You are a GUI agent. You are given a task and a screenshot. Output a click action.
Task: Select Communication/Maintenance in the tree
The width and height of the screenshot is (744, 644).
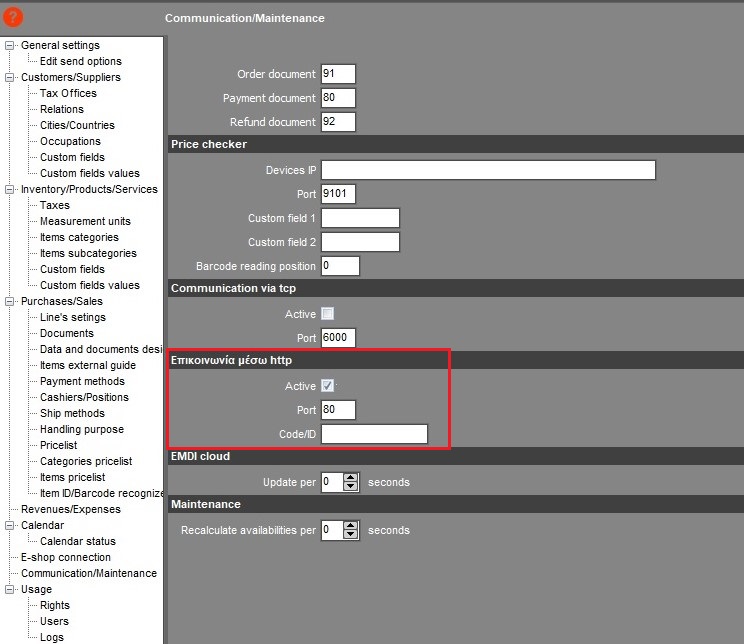89,573
